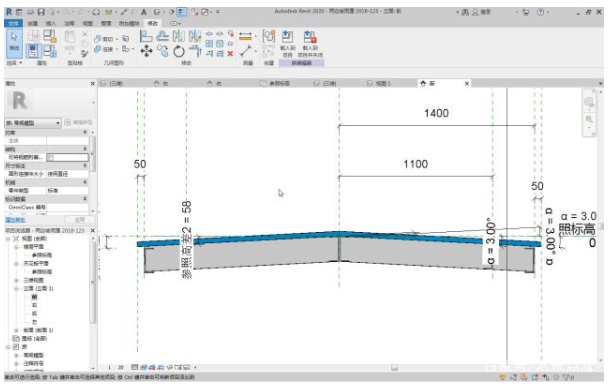This screenshot has width=610, height=388.
Task: Open the view tabs overflow dropdown arrow
Action: pos(600,84)
